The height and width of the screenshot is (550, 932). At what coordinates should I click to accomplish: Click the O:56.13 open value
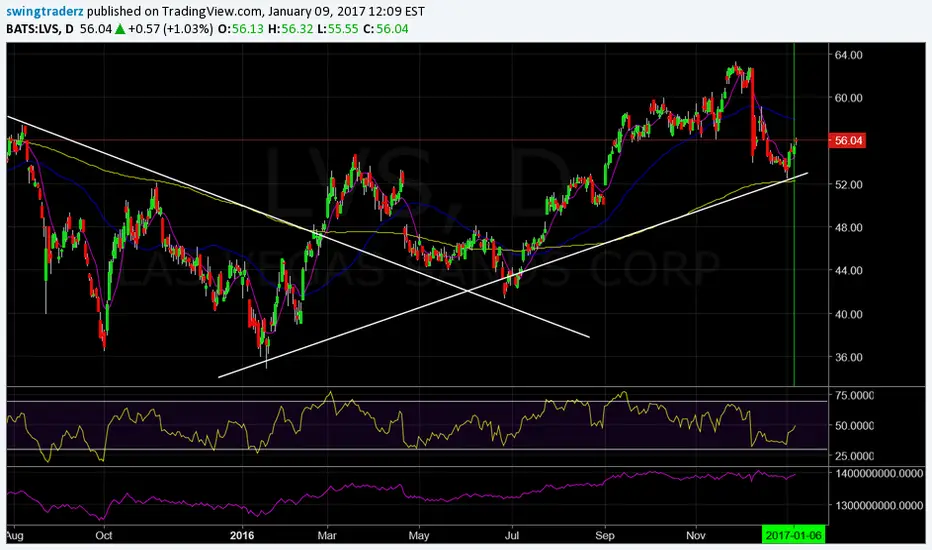[x=240, y=29]
